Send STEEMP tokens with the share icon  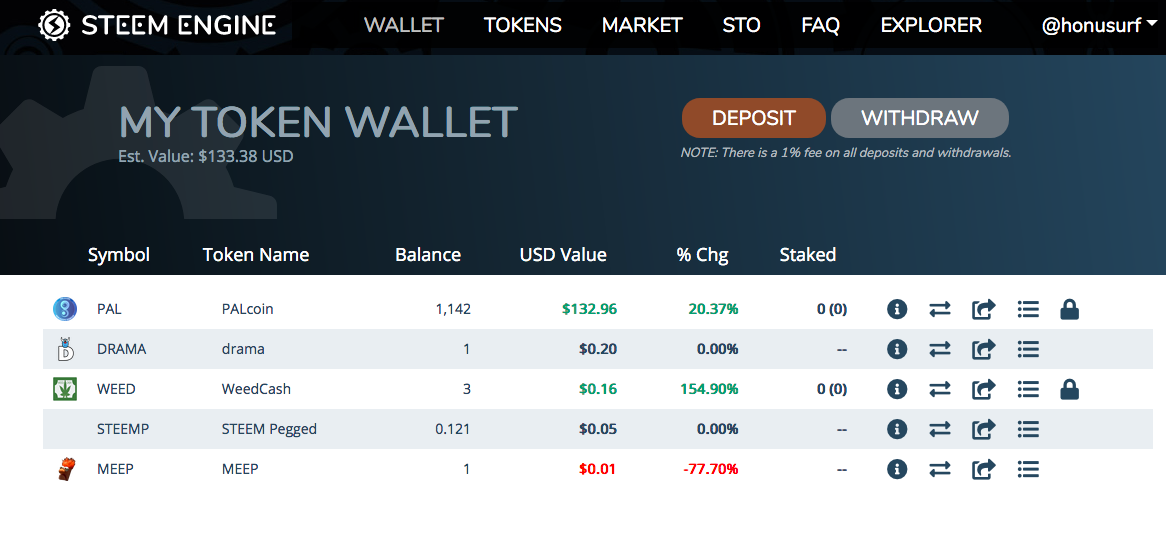(x=983, y=429)
